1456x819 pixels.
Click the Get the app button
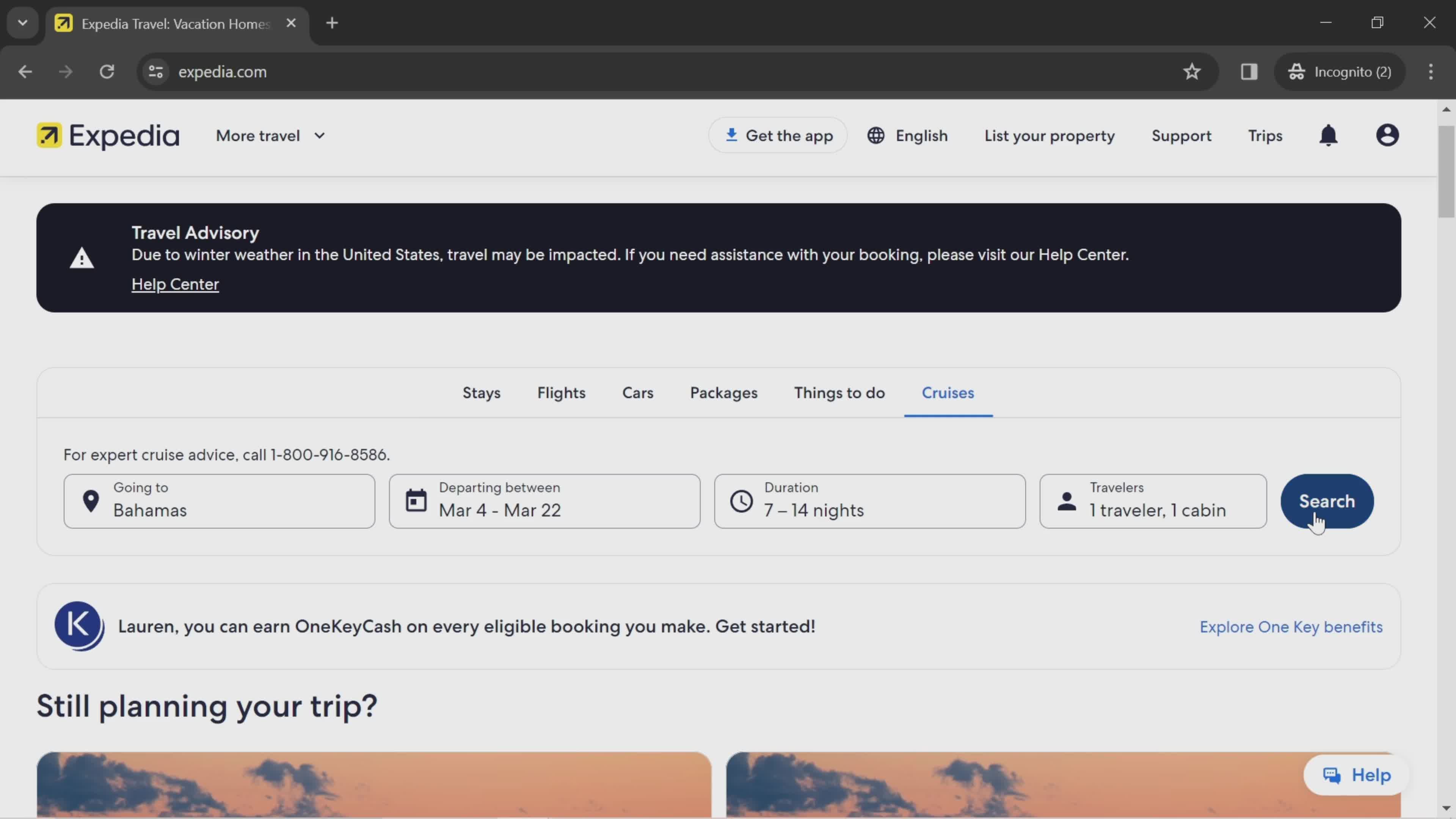[778, 135]
